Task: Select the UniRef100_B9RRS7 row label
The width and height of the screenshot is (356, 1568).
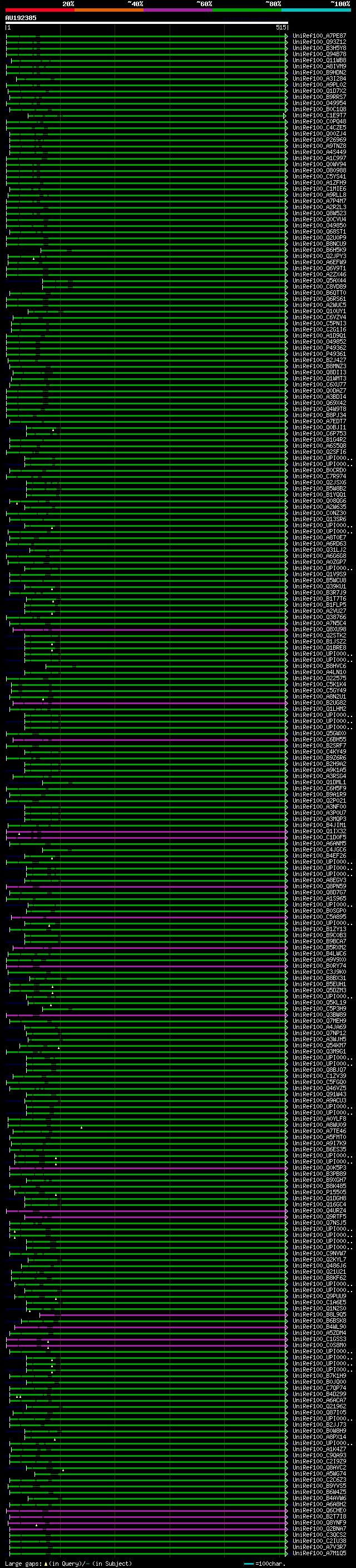Action: (319, 97)
